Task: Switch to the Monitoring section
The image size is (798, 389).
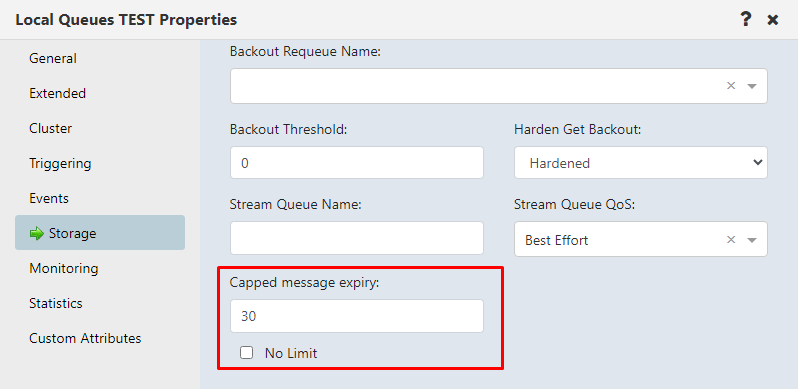Action: point(64,268)
